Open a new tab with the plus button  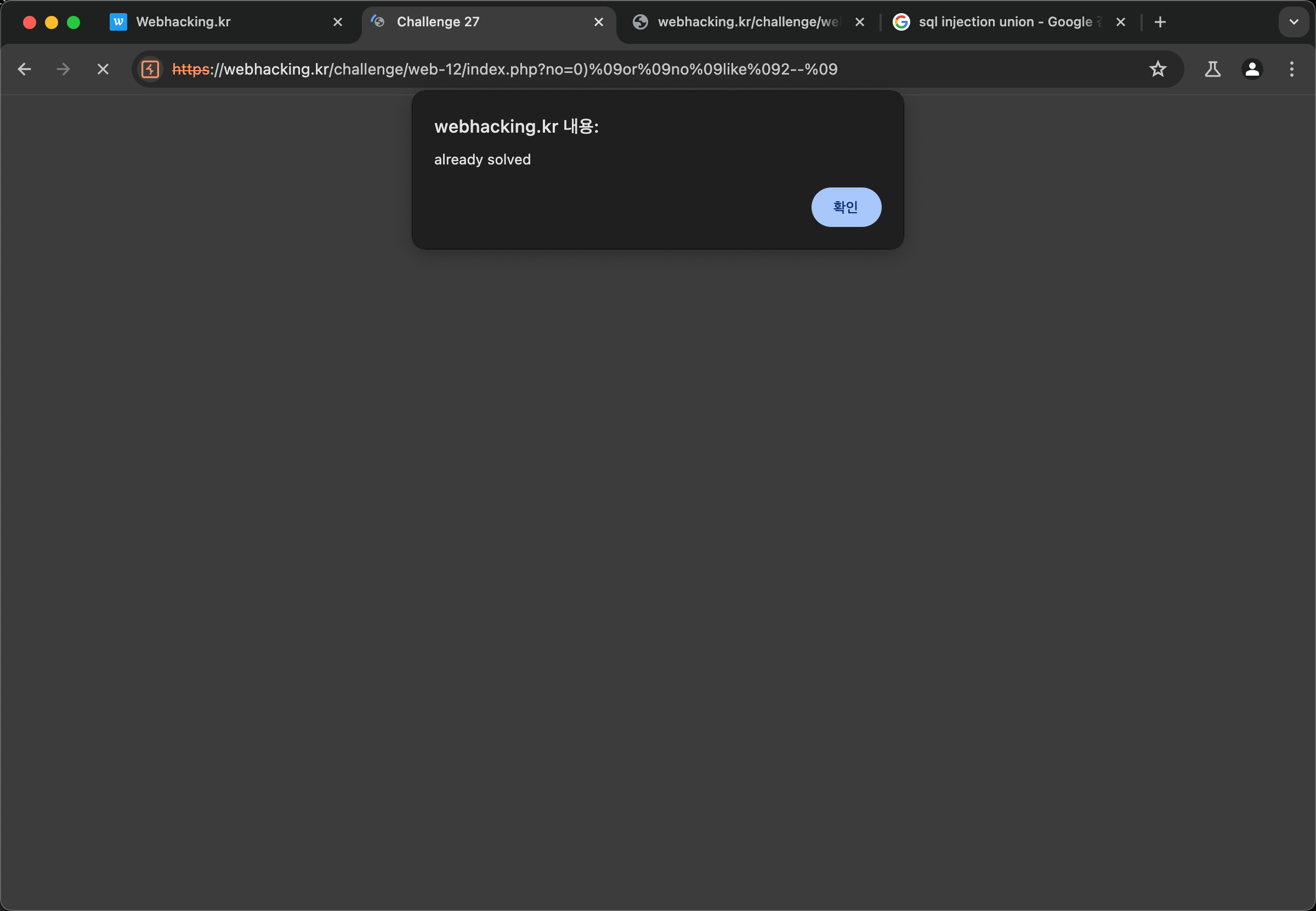tap(1160, 22)
